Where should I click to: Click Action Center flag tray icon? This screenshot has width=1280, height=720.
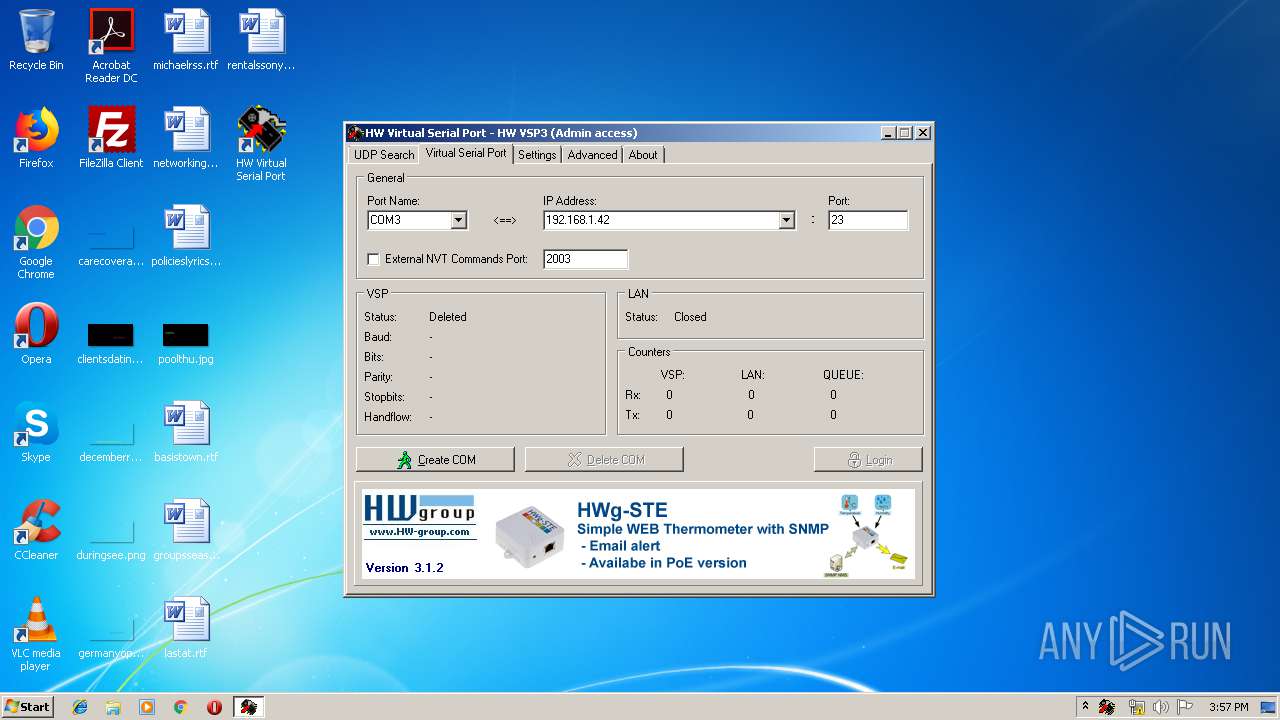(1185, 707)
